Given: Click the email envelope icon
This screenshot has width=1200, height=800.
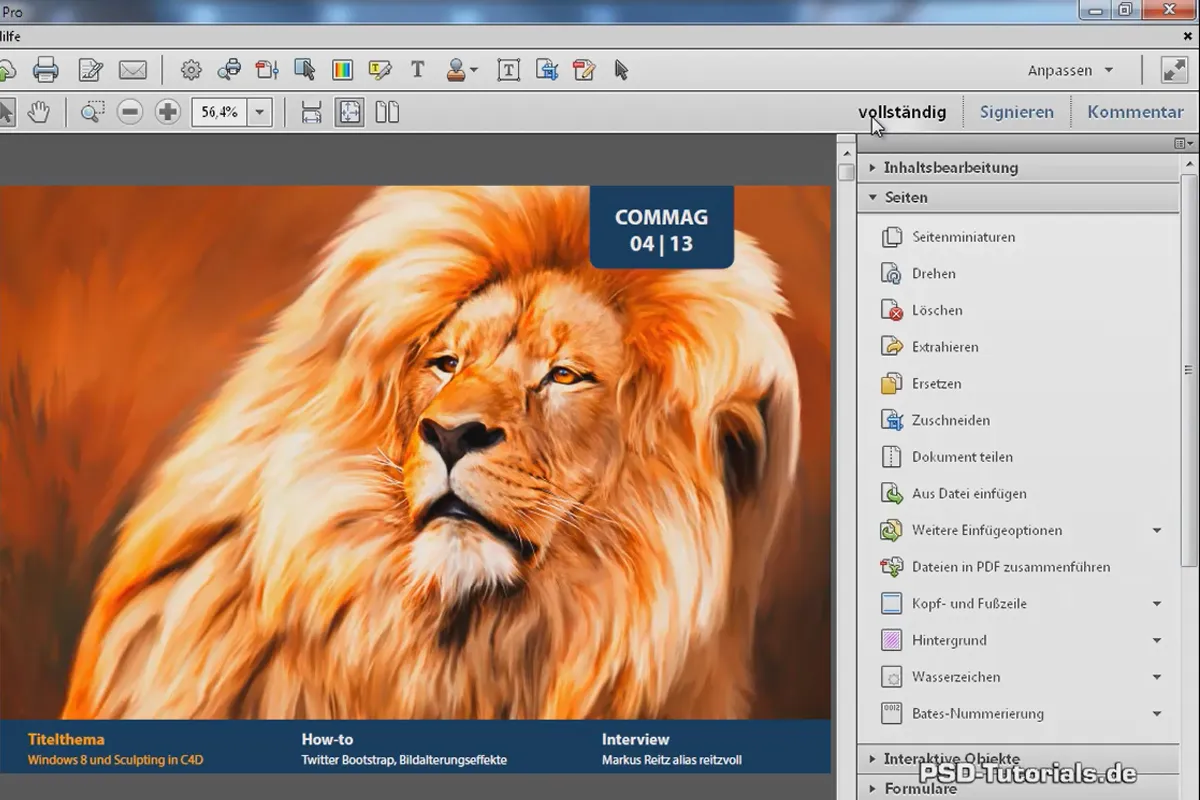Looking at the screenshot, I should point(133,70).
